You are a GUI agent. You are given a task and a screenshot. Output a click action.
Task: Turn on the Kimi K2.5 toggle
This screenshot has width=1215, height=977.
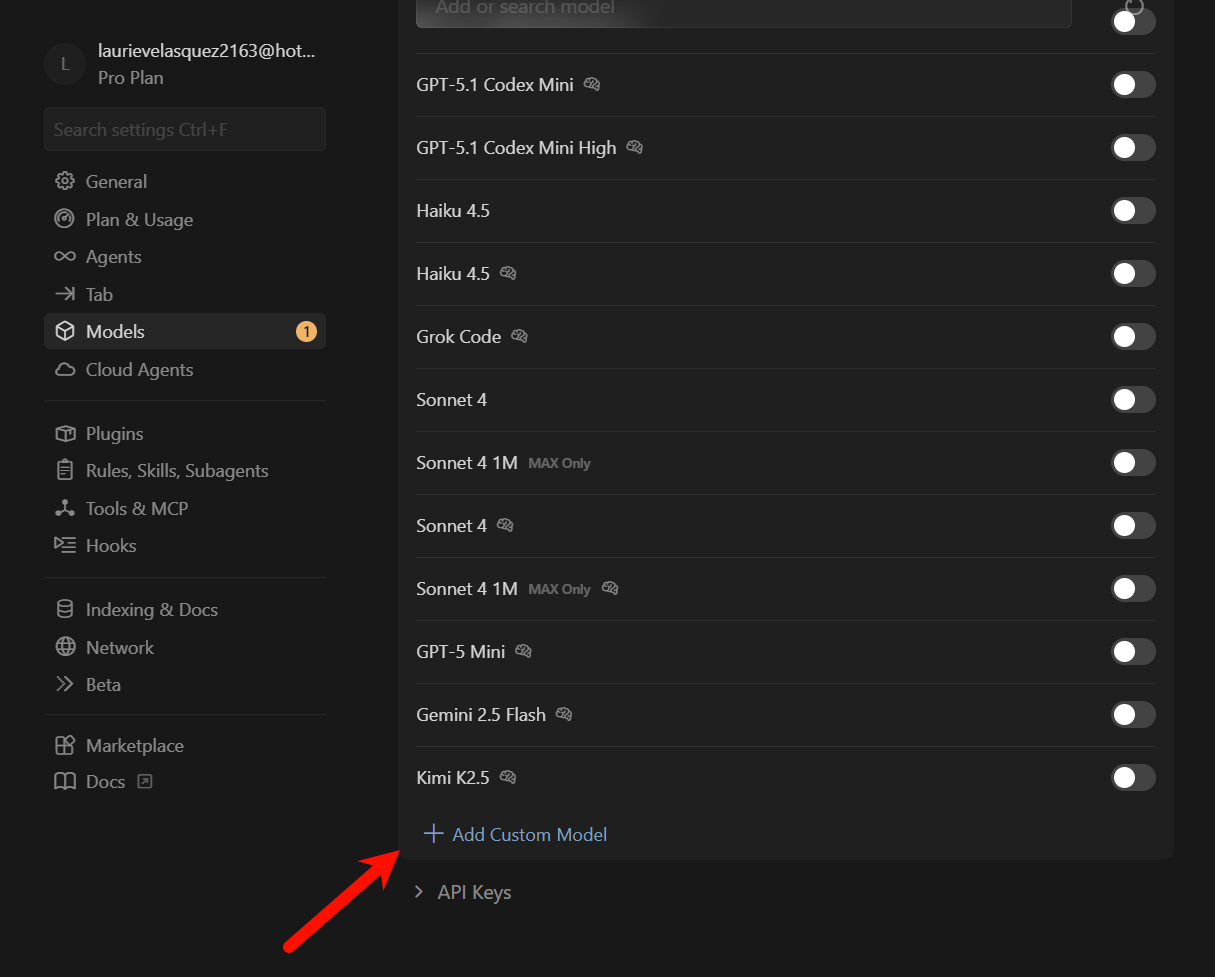[x=1133, y=778]
